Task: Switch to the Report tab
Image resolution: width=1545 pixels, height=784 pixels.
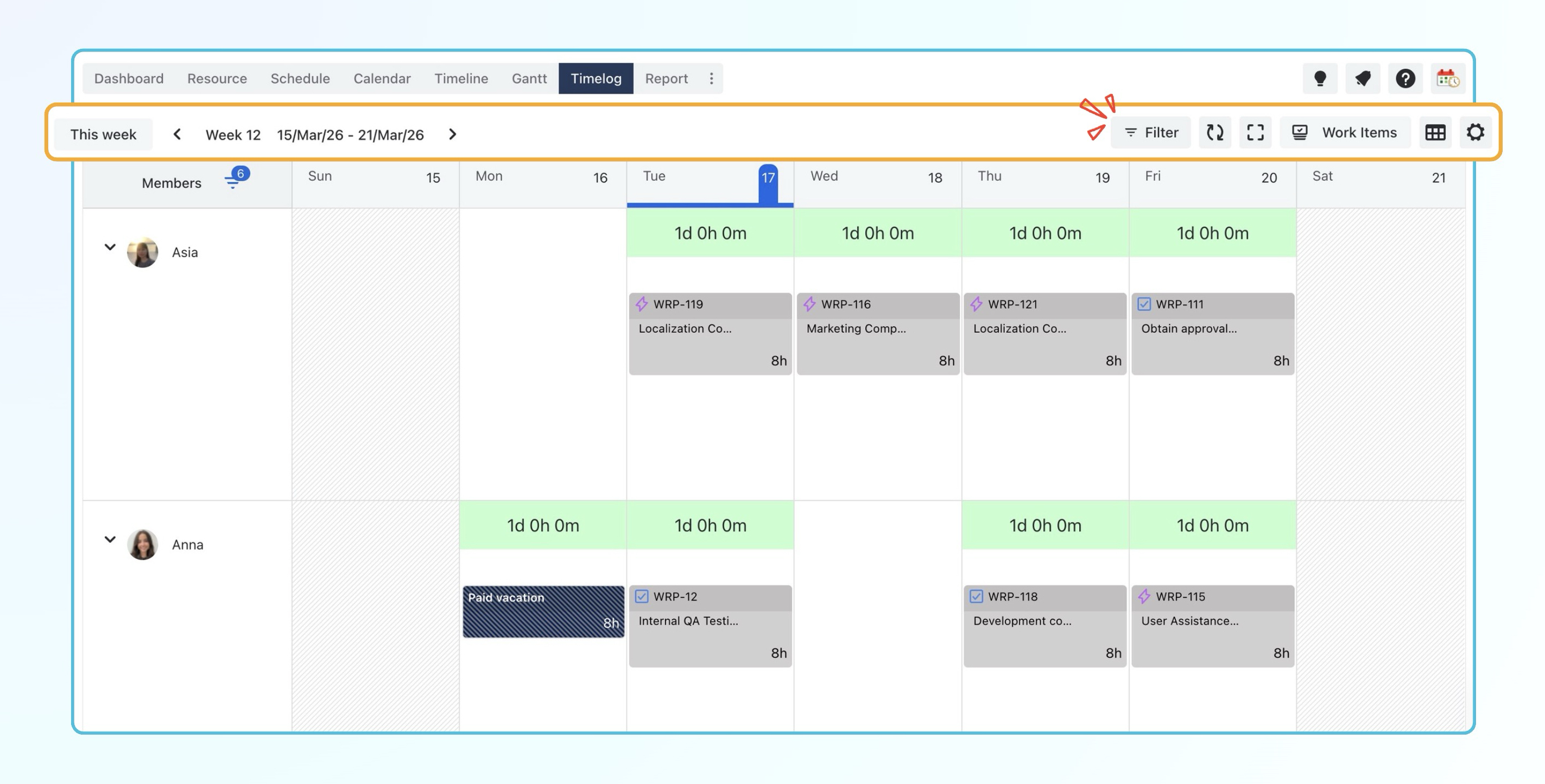Action: coord(666,79)
